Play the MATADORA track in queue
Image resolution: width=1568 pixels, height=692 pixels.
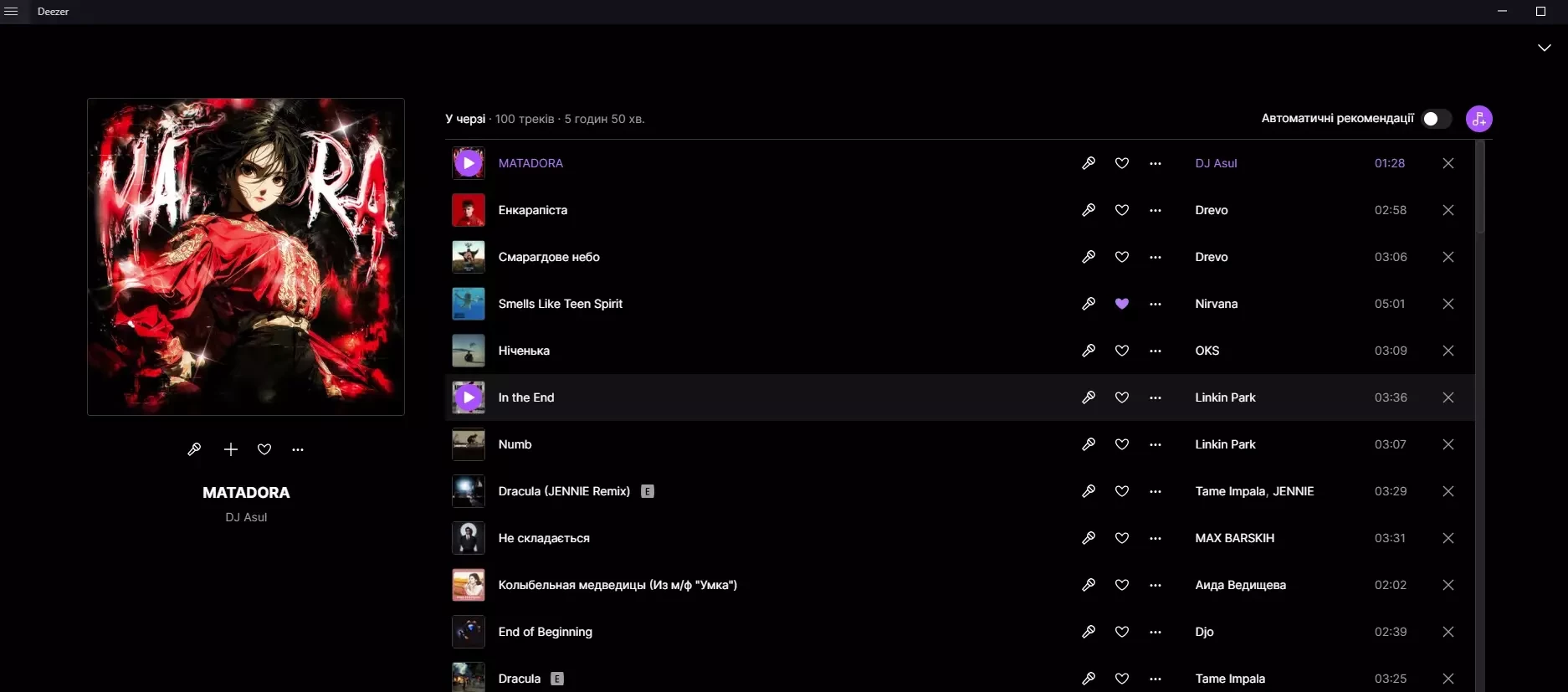tap(469, 163)
